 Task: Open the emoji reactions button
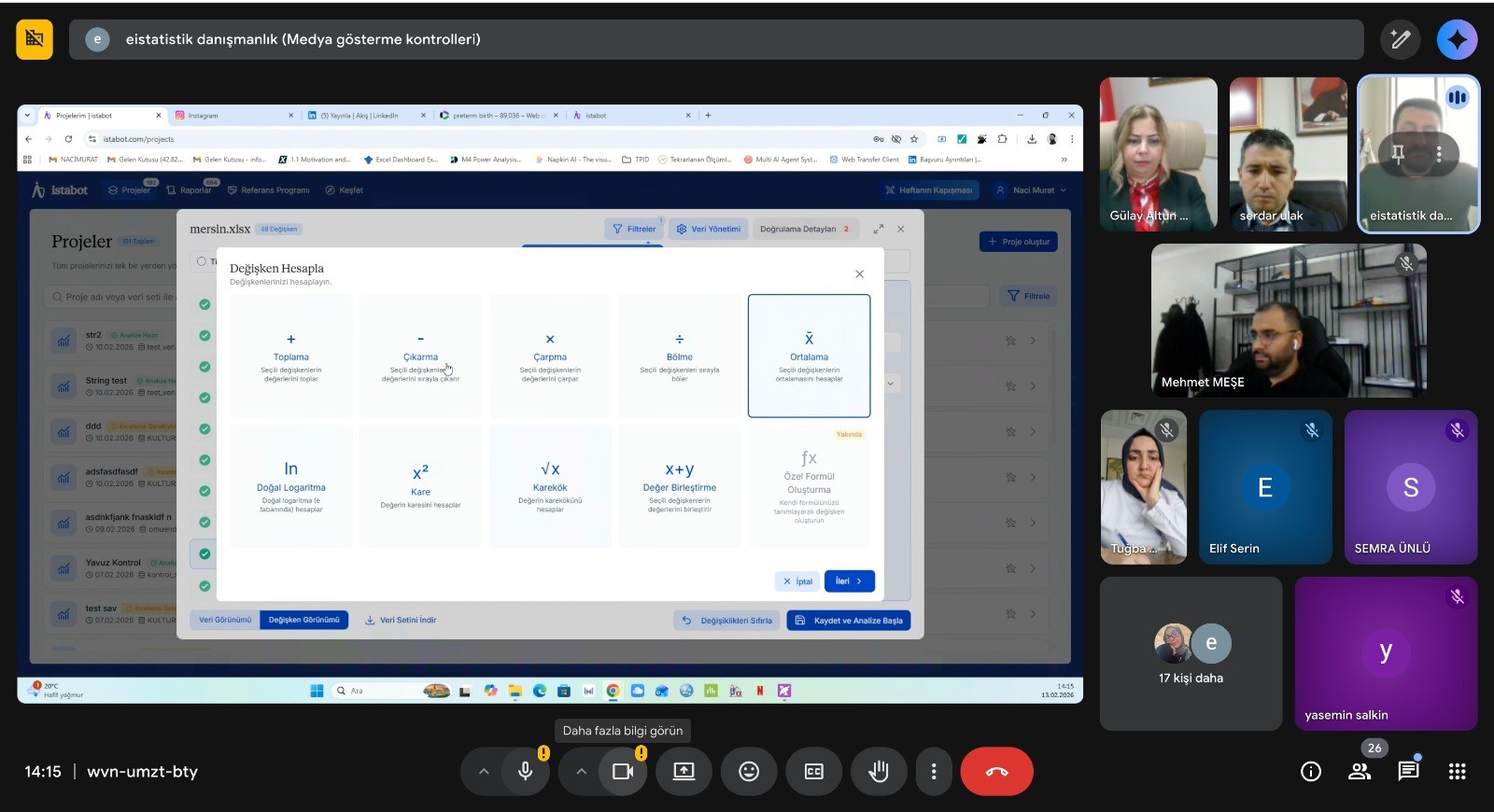(749, 772)
